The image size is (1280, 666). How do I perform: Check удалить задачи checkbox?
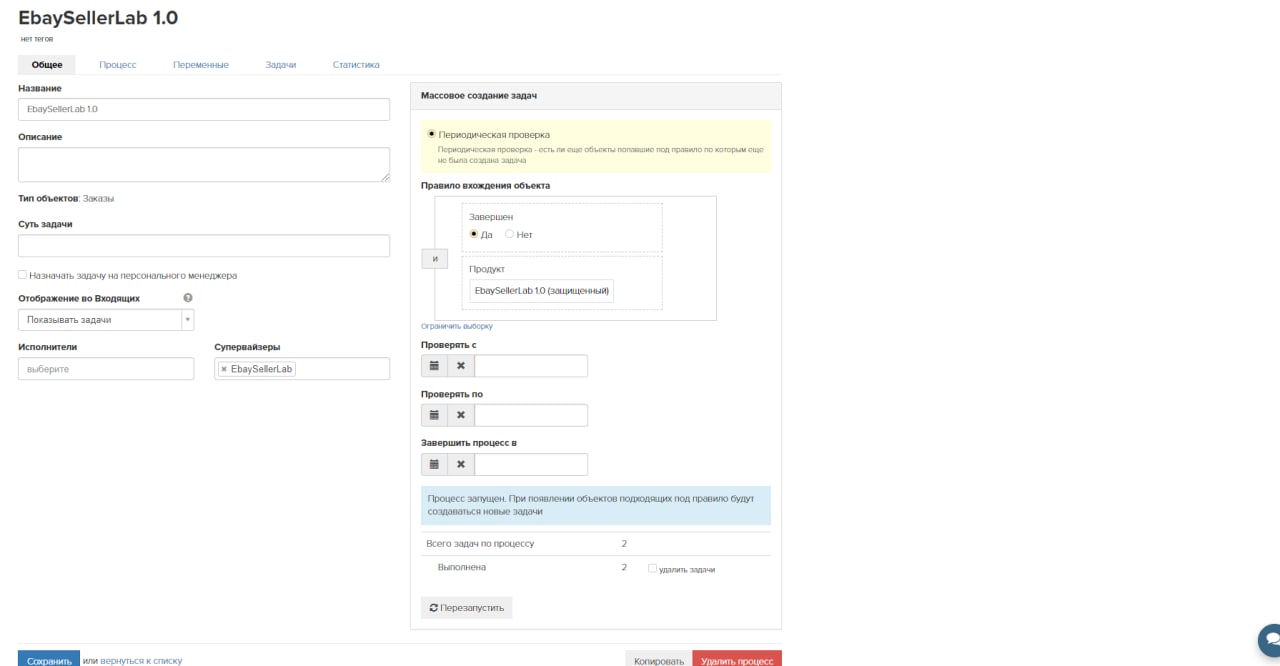(x=652, y=568)
